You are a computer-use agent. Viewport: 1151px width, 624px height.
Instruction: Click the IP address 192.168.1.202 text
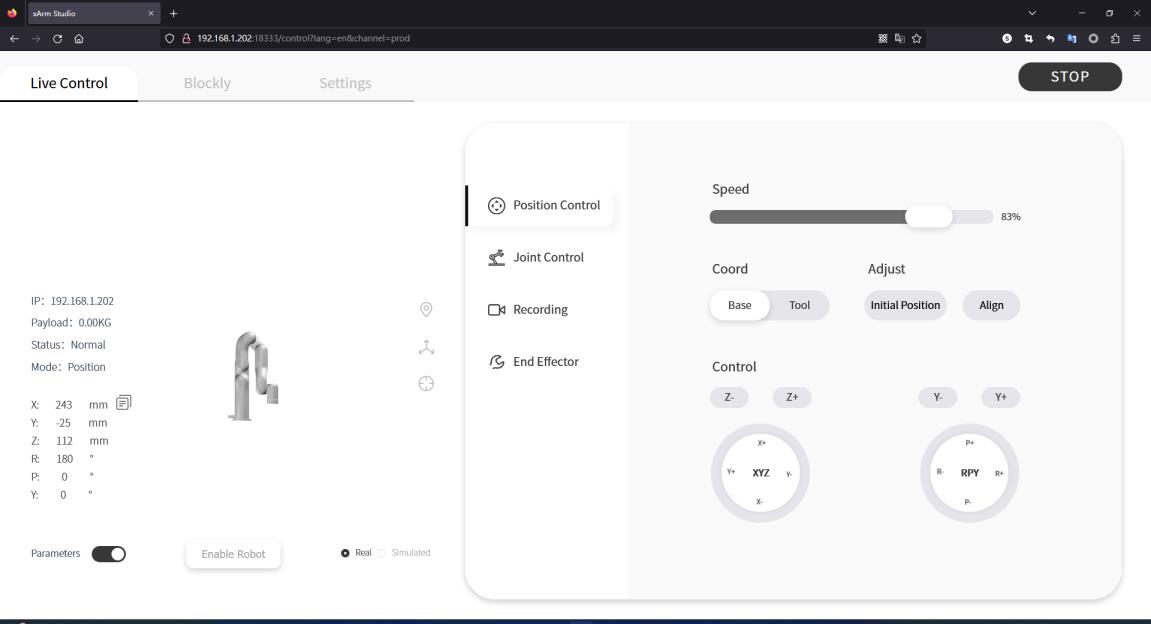pos(81,301)
